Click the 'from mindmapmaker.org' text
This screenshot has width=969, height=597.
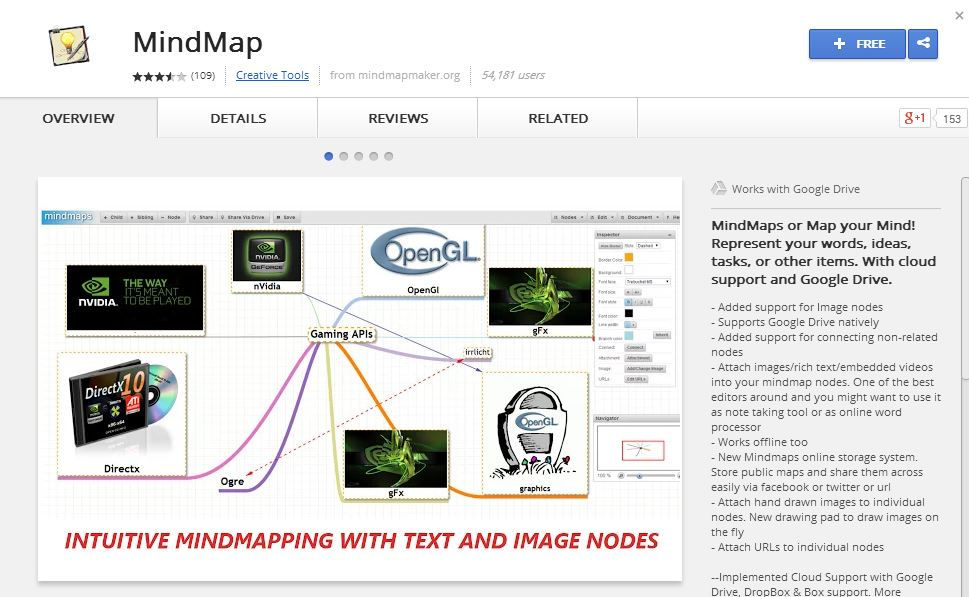tap(395, 75)
